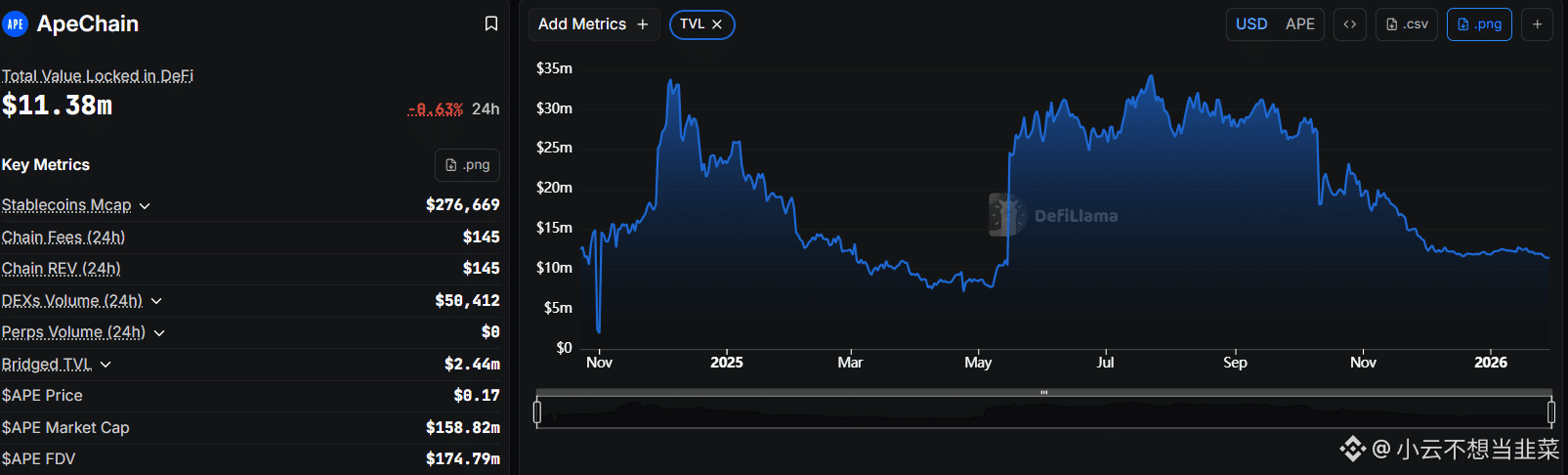Open the Add Metrics menu
Screen dimensions: 1568x475
click(593, 24)
